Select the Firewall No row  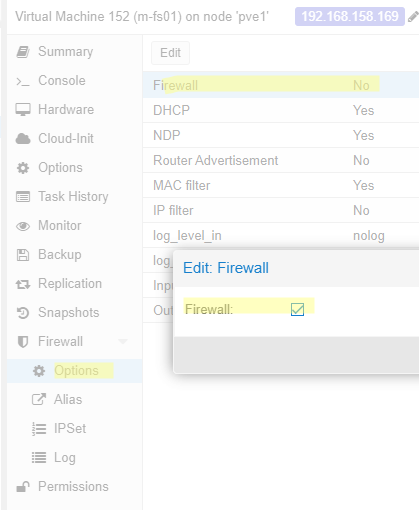[281, 85]
